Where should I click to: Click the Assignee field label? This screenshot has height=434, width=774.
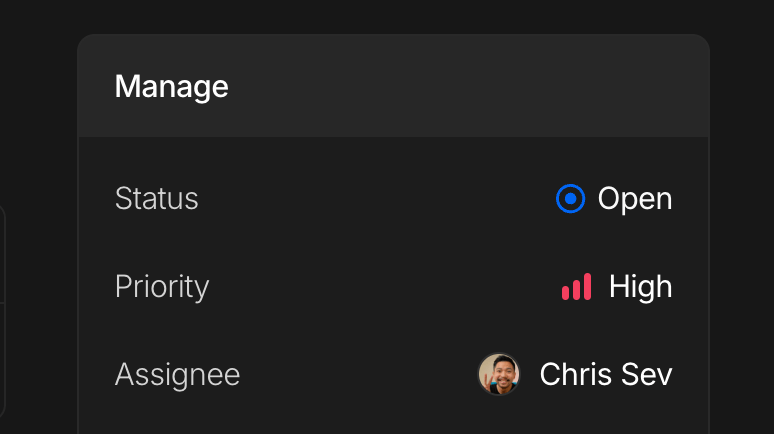point(177,375)
